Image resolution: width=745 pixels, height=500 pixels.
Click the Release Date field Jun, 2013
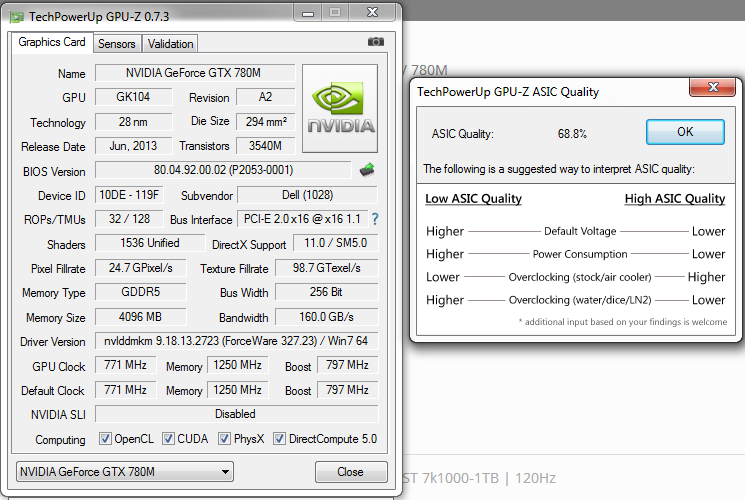click(x=134, y=145)
